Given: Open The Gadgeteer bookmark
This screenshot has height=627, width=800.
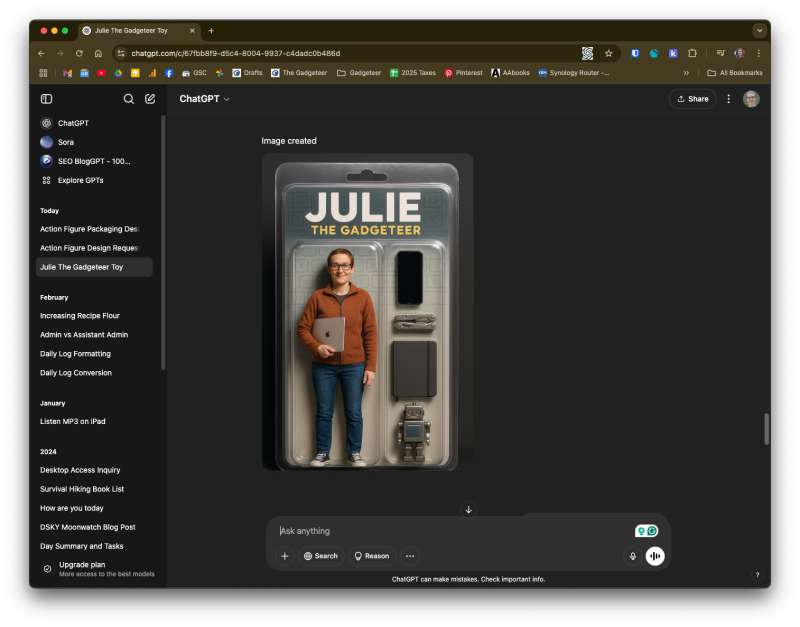Looking at the screenshot, I should pyautogui.click(x=299, y=73).
